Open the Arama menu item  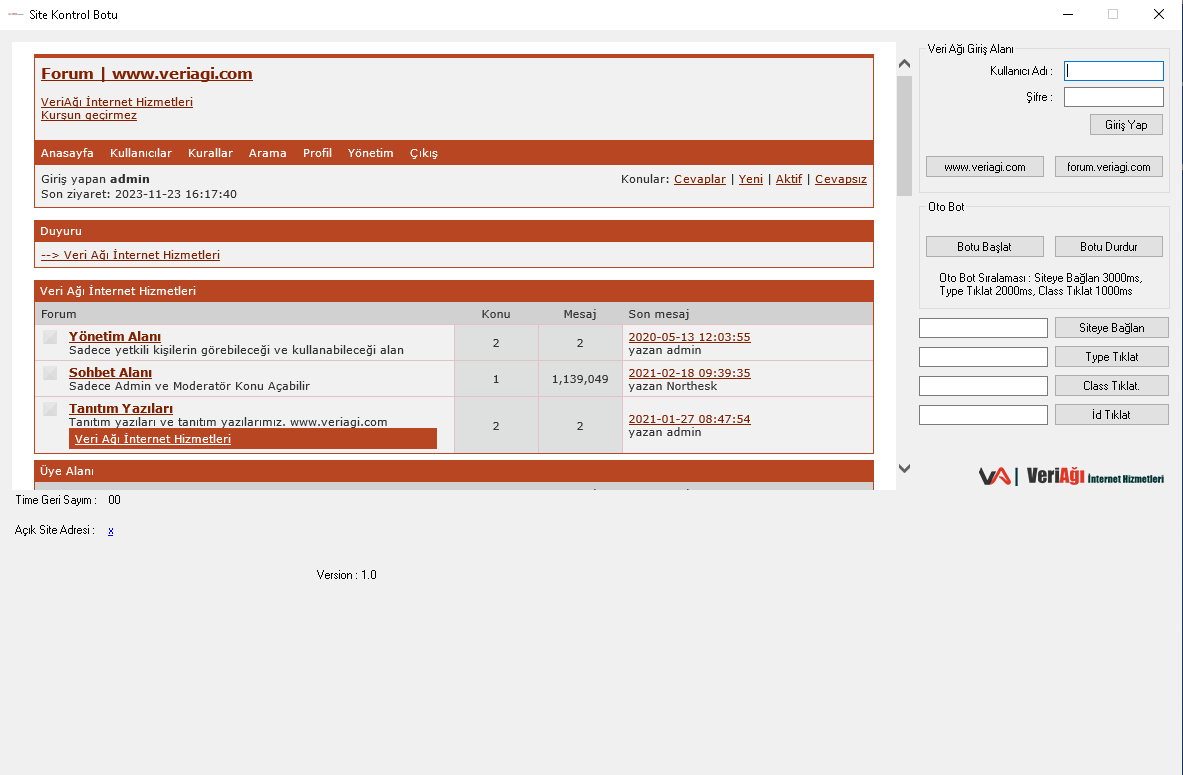268,153
